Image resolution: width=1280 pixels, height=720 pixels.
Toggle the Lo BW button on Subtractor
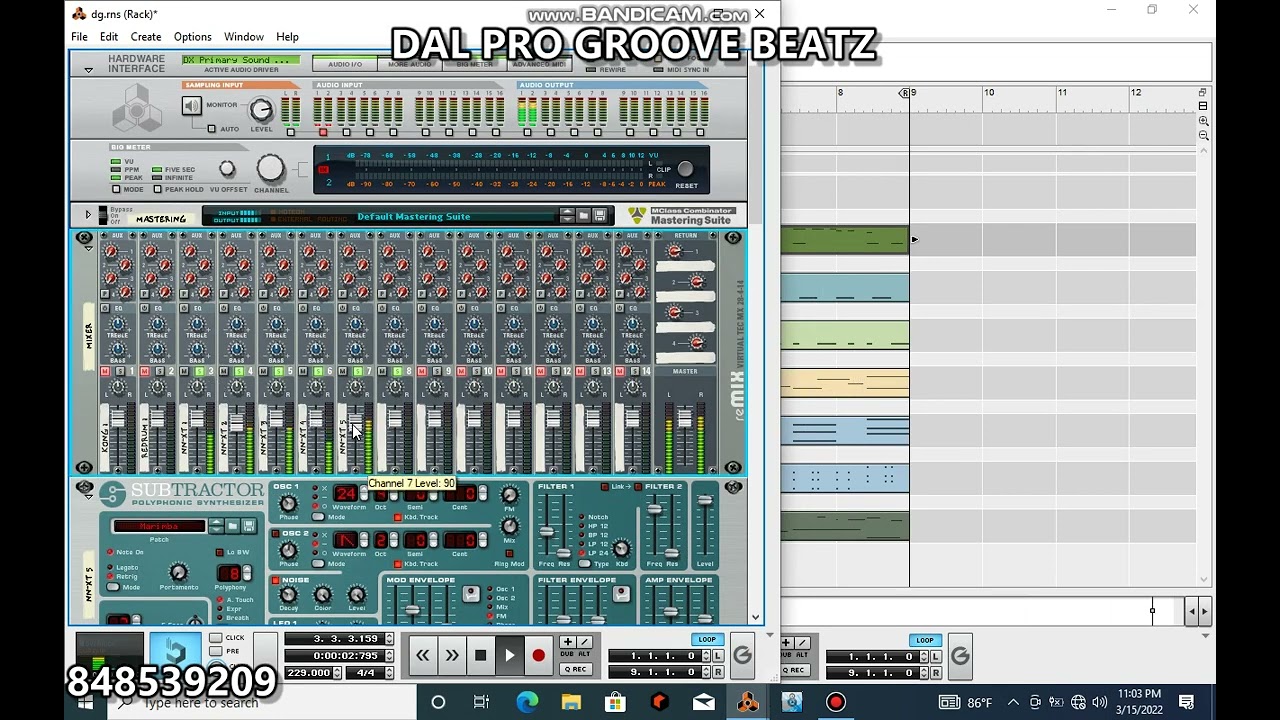(x=219, y=552)
